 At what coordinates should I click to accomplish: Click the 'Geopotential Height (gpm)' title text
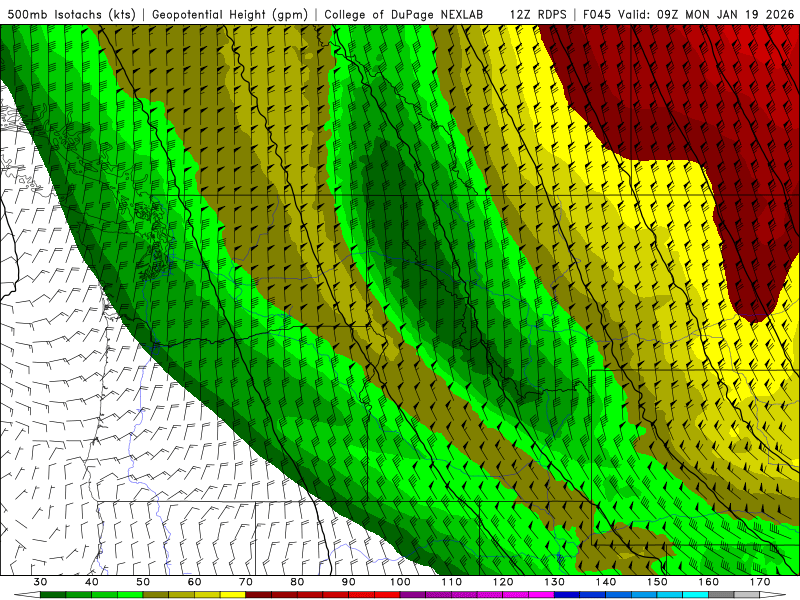[230, 14]
